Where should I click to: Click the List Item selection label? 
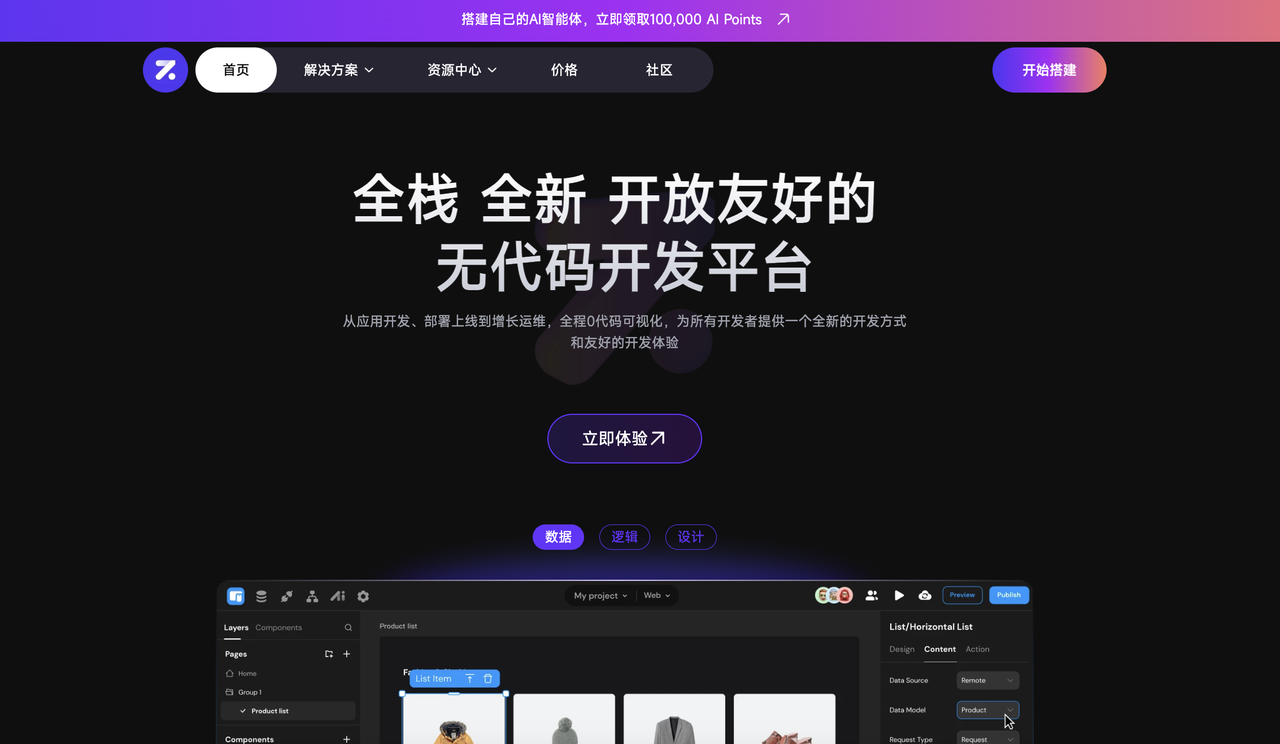(433, 678)
